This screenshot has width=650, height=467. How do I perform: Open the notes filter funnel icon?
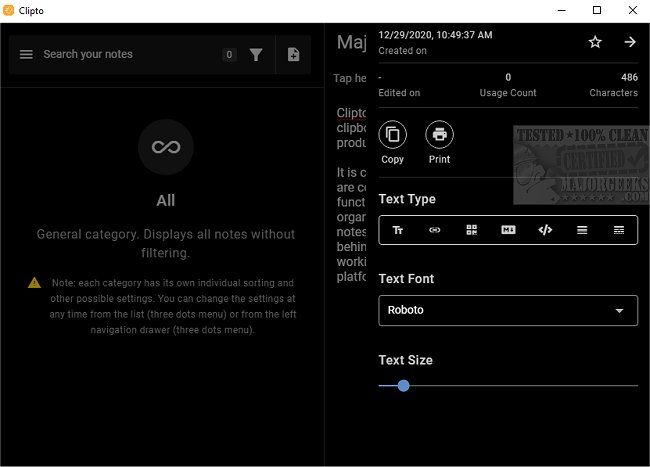[256, 54]
